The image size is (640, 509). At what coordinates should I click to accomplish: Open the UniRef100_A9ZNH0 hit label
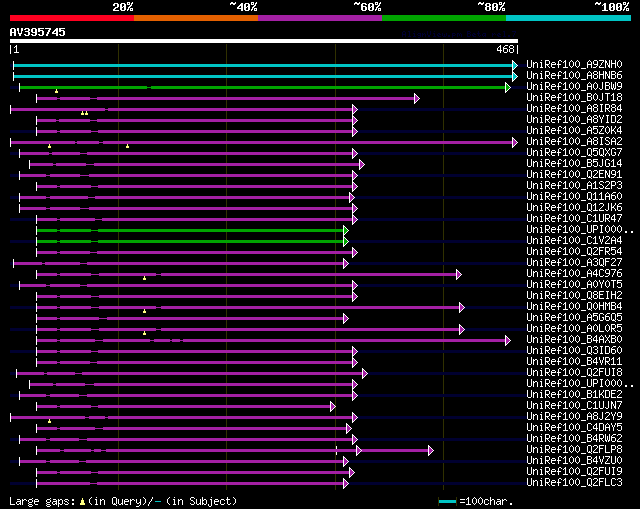pyautogui.click(x=574, y=64)
